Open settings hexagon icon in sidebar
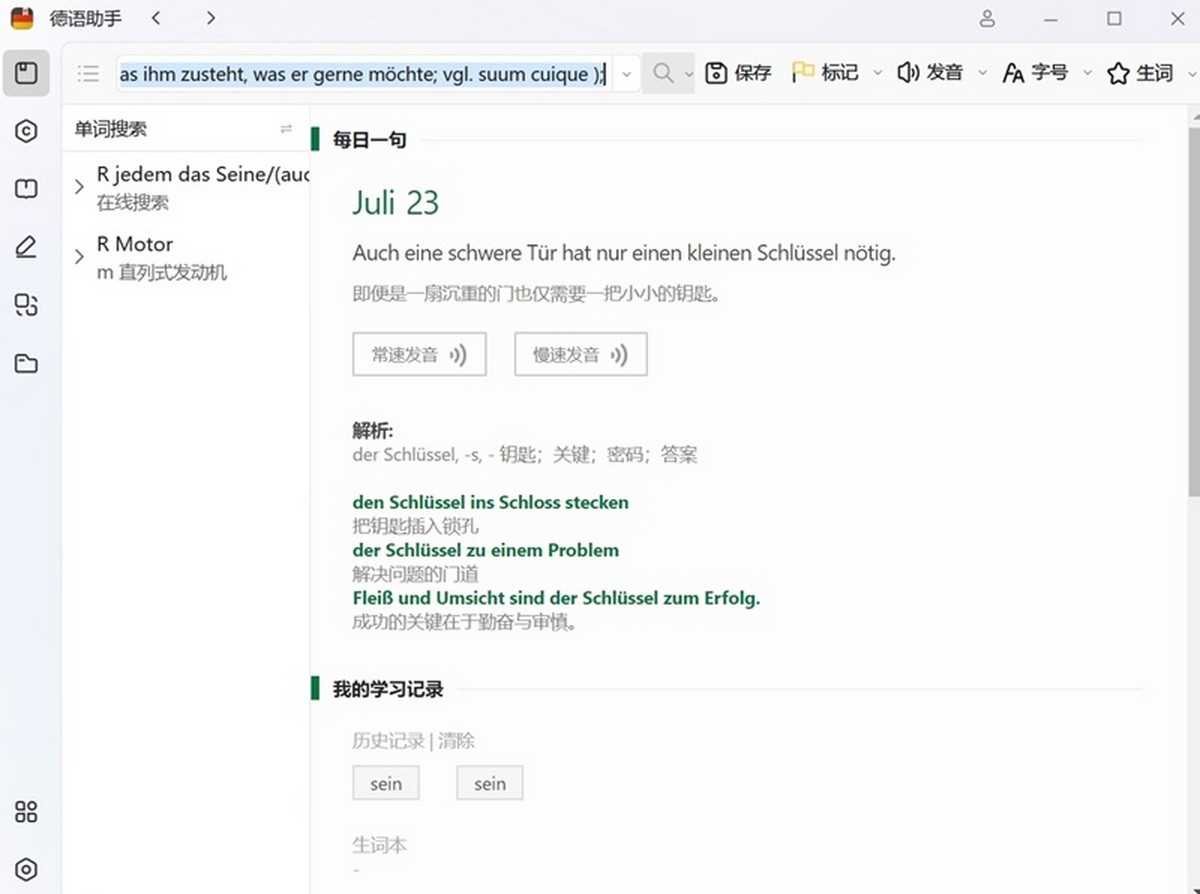The height and width of the screenshot is (894, 1200). tap(26, 870)
